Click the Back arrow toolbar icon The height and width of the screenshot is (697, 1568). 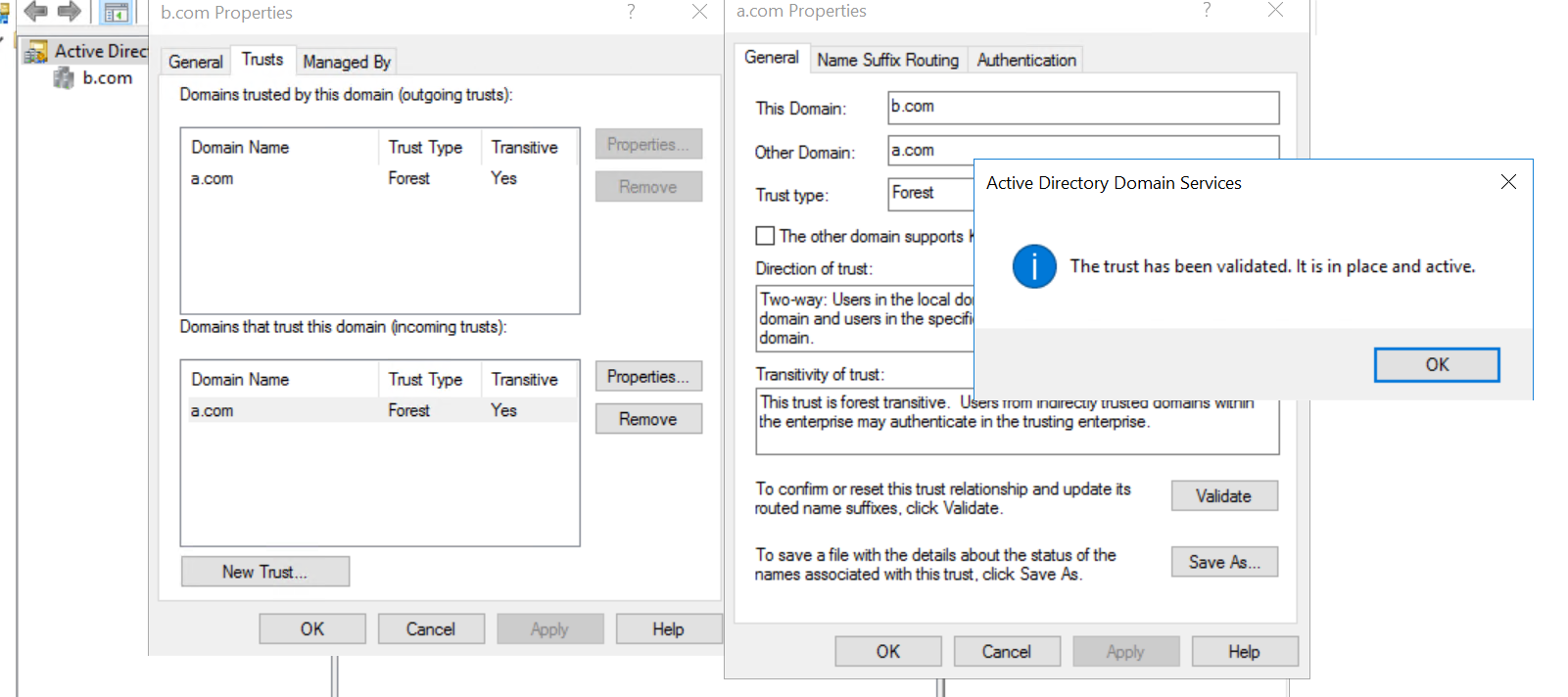tap(36, 12)
